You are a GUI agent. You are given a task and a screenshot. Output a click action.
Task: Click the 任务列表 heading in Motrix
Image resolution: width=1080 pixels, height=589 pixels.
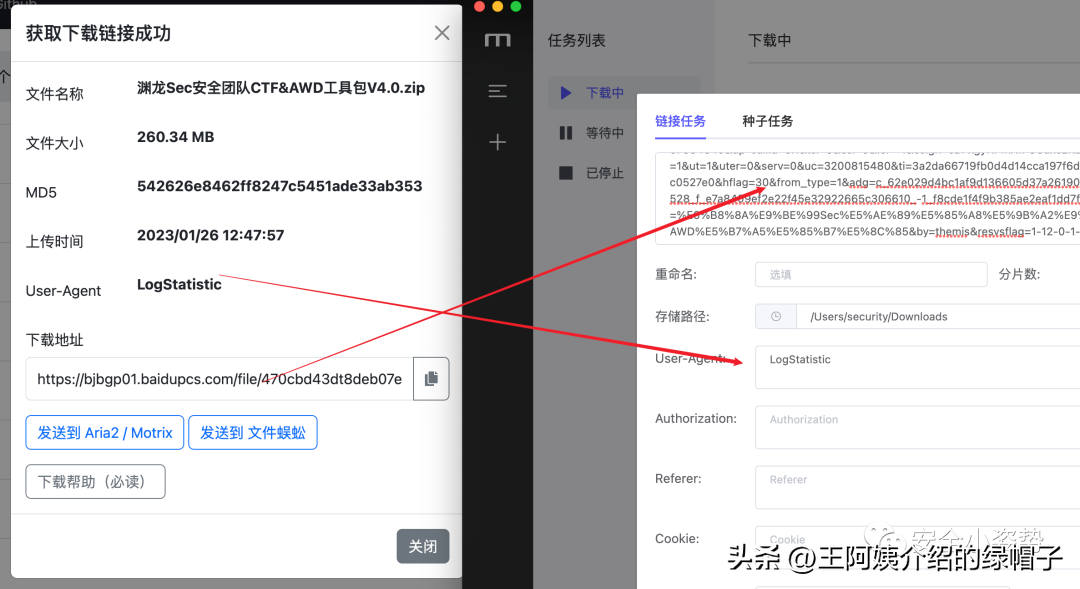pyautogui.click(x=577, y=41)
